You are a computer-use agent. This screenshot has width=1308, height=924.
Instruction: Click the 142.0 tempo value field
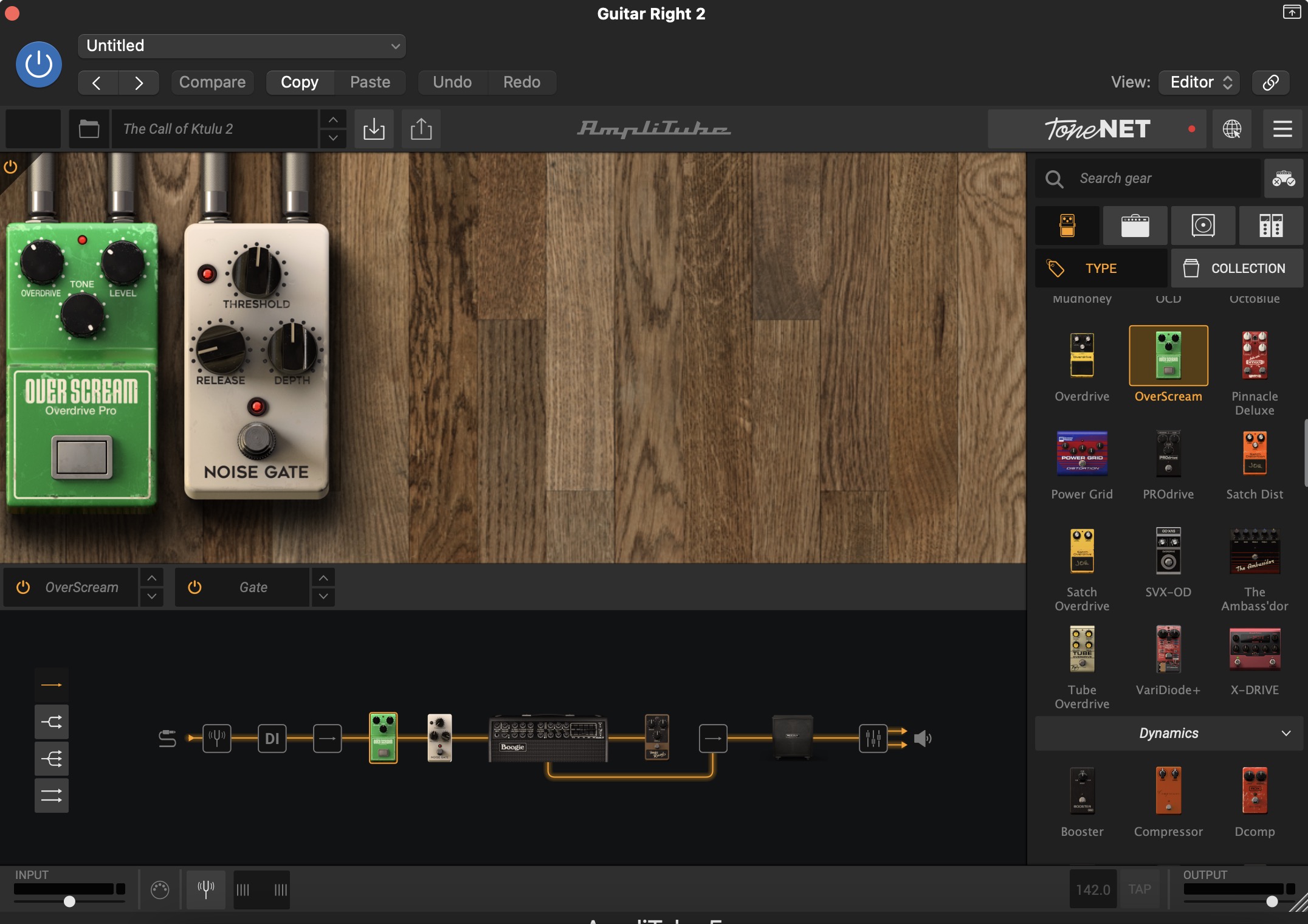click(1093, 889)
